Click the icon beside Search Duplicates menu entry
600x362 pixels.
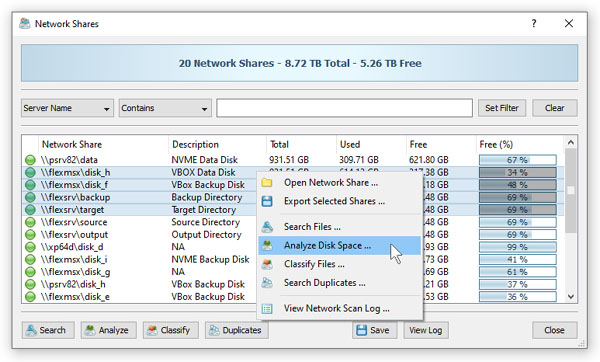coord(267,283)
